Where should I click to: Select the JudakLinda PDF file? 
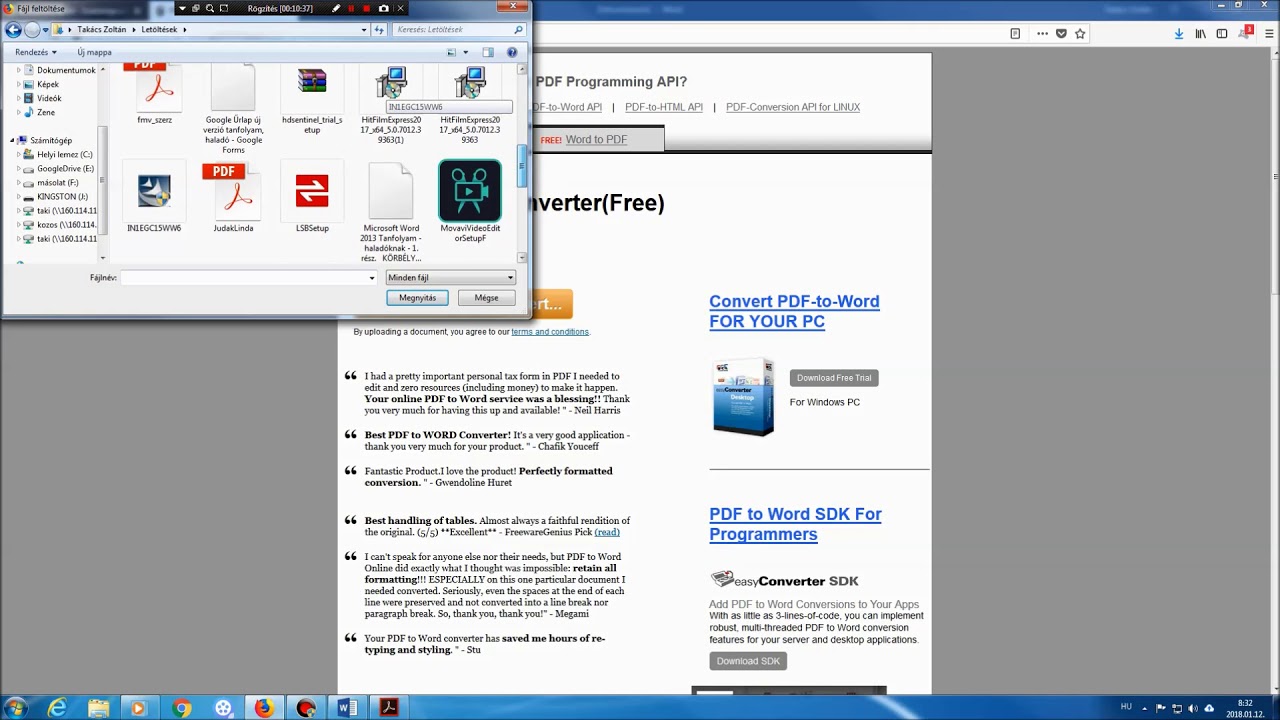(233, 198)
